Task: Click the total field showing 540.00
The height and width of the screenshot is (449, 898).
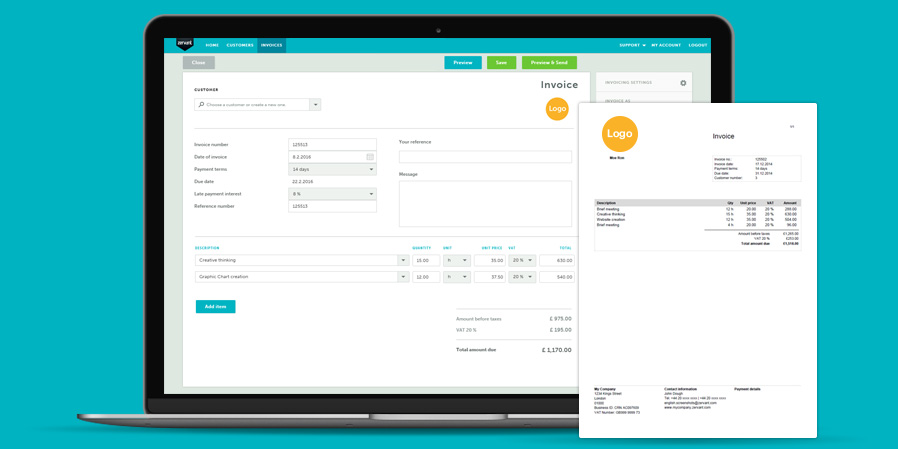Action: coord(557,277)
